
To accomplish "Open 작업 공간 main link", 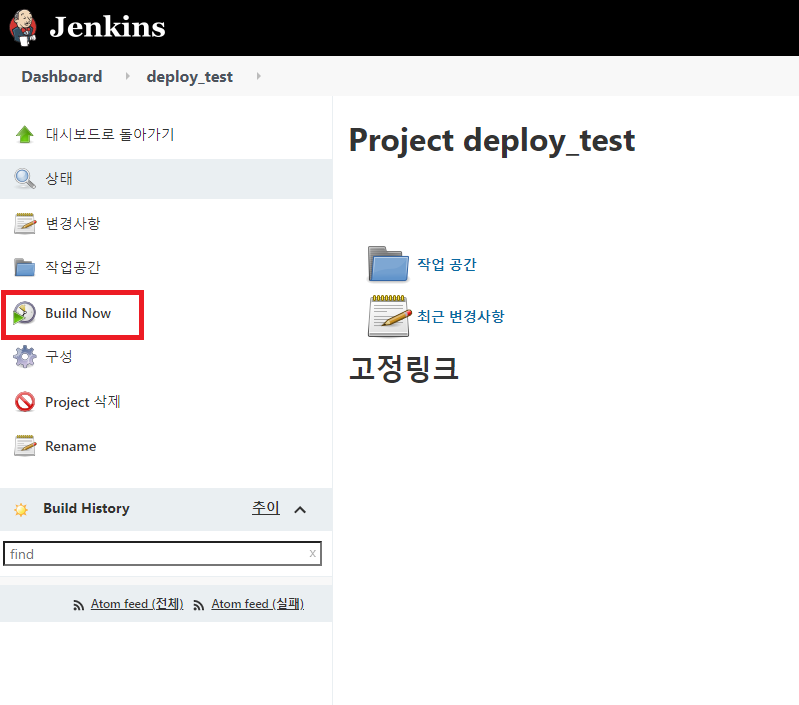I will [x=447, y=264].
